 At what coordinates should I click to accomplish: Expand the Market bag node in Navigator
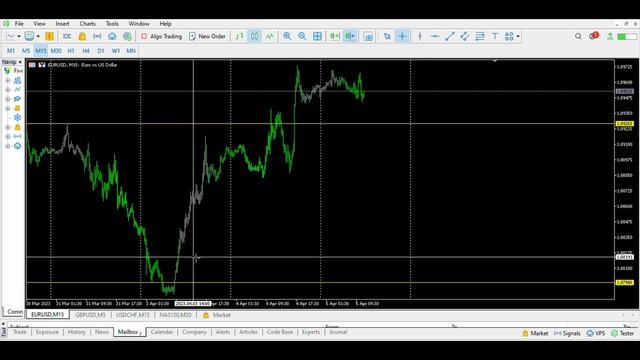[7, 127]
